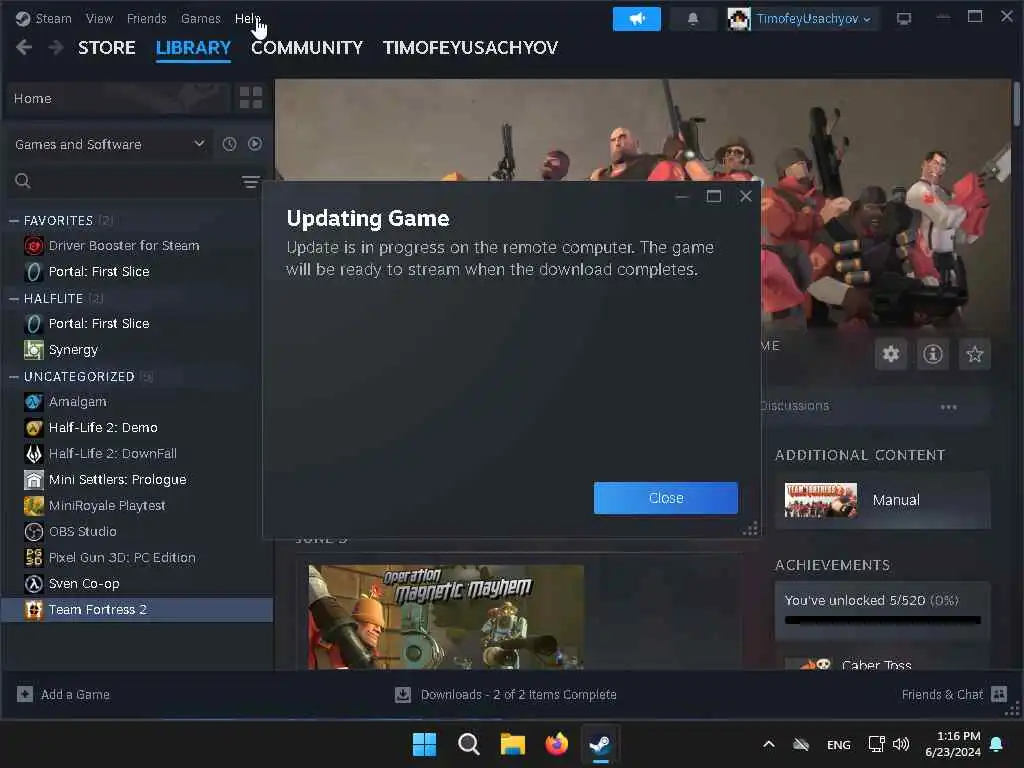Open the three-dots more options
The height and width of the screenshot is (768, 1024).
click(x=948, y=407)
